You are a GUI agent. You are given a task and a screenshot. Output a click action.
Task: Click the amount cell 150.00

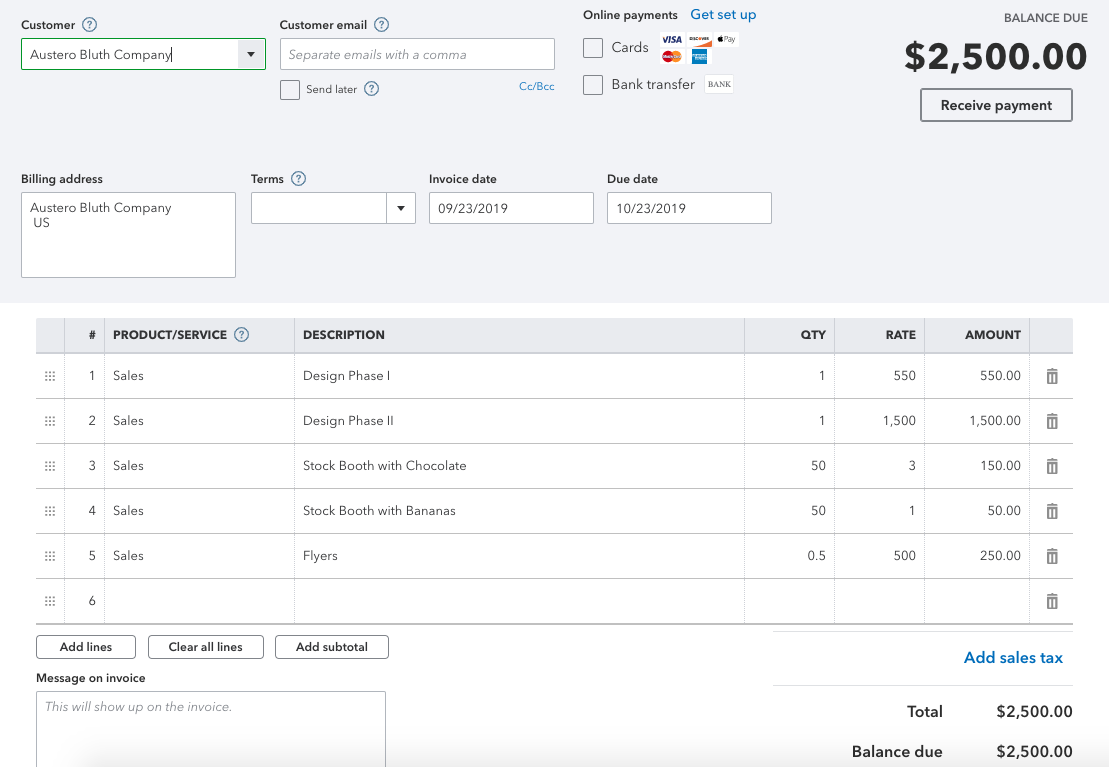[x=977, y=466]
